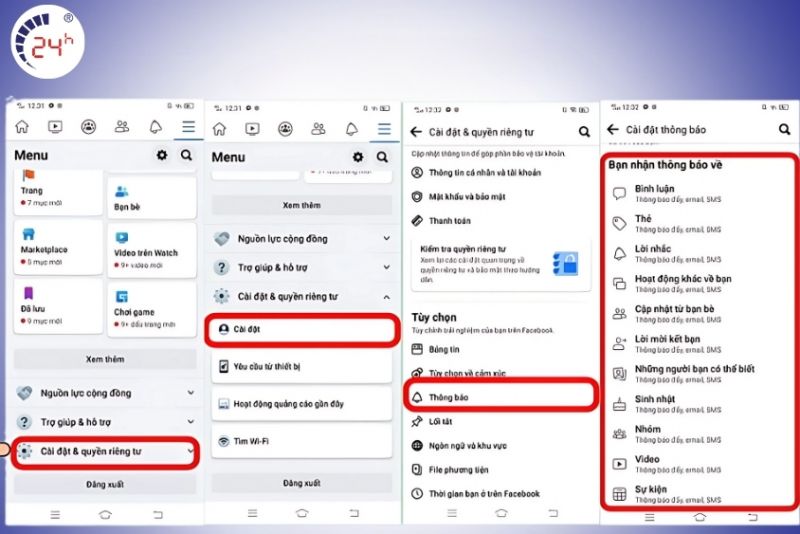
Task: Tap Đăng xuất in second screen
Action: pos(302,483)
